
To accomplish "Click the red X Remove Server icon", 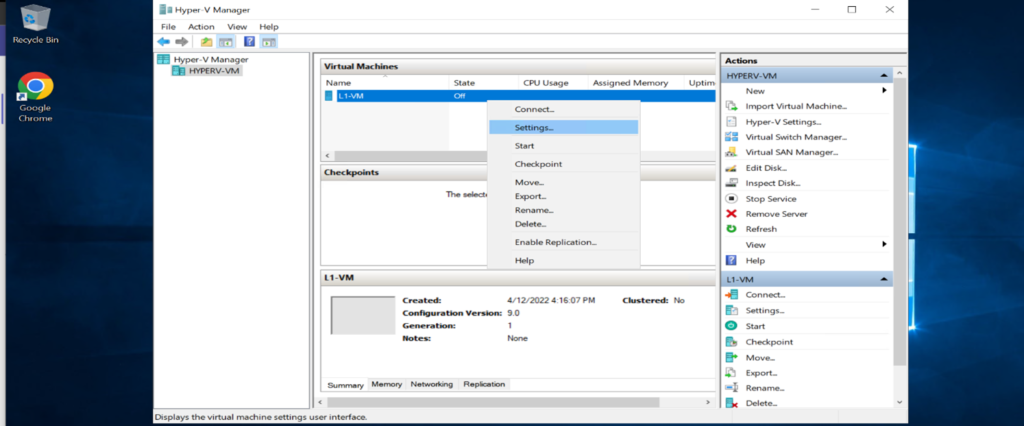I will tap(732, 214).
